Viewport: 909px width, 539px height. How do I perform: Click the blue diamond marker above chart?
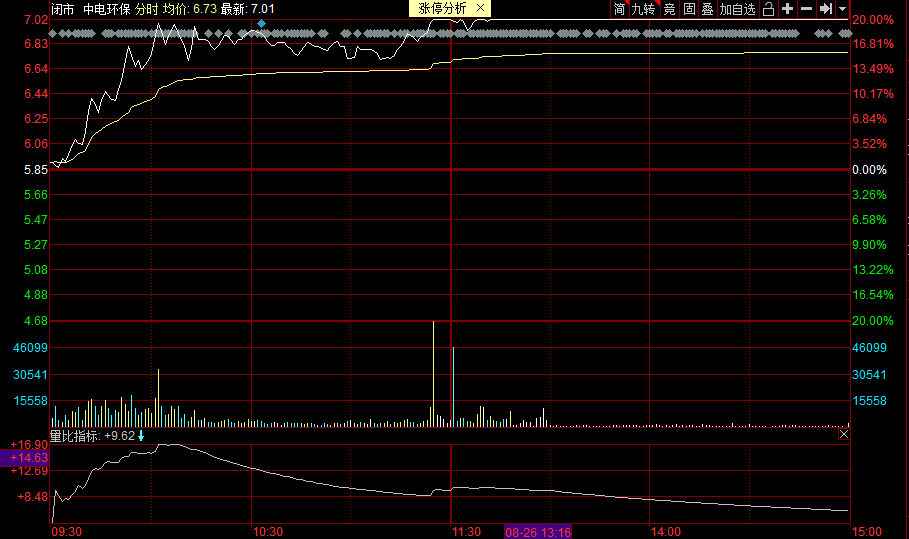coord(261,23)
